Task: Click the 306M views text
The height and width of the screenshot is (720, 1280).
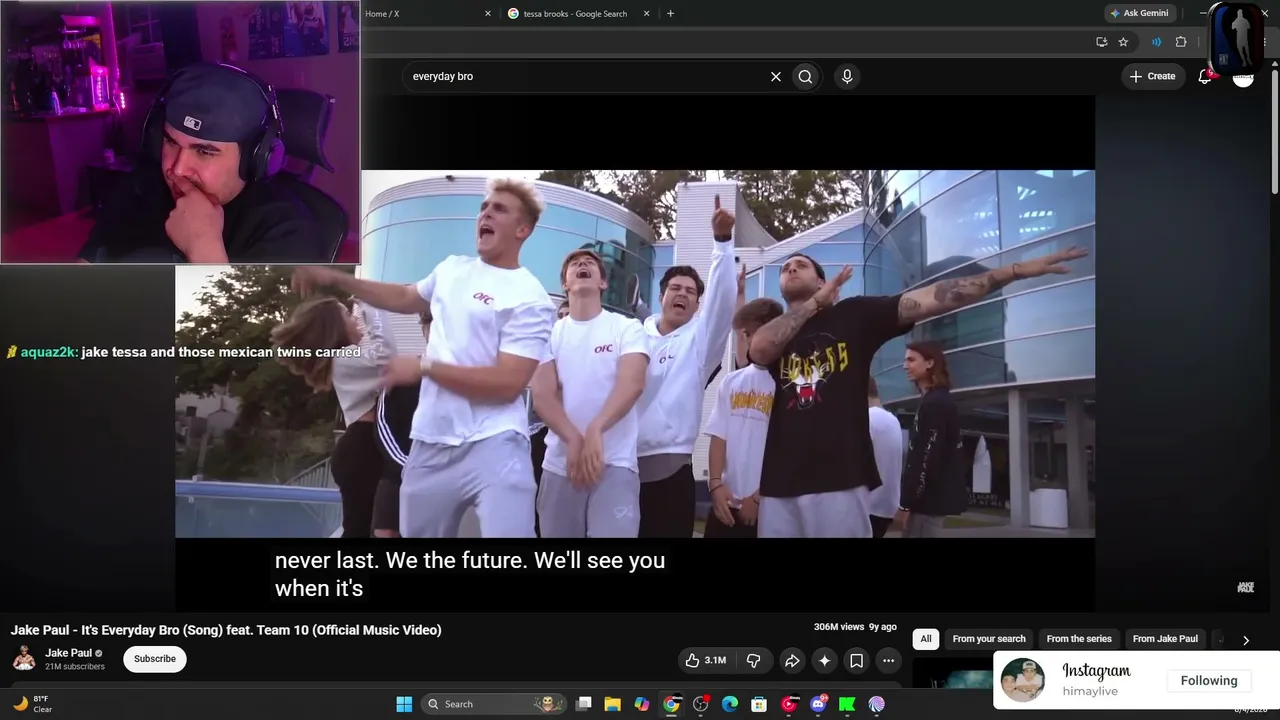Action: pos(839,627)
